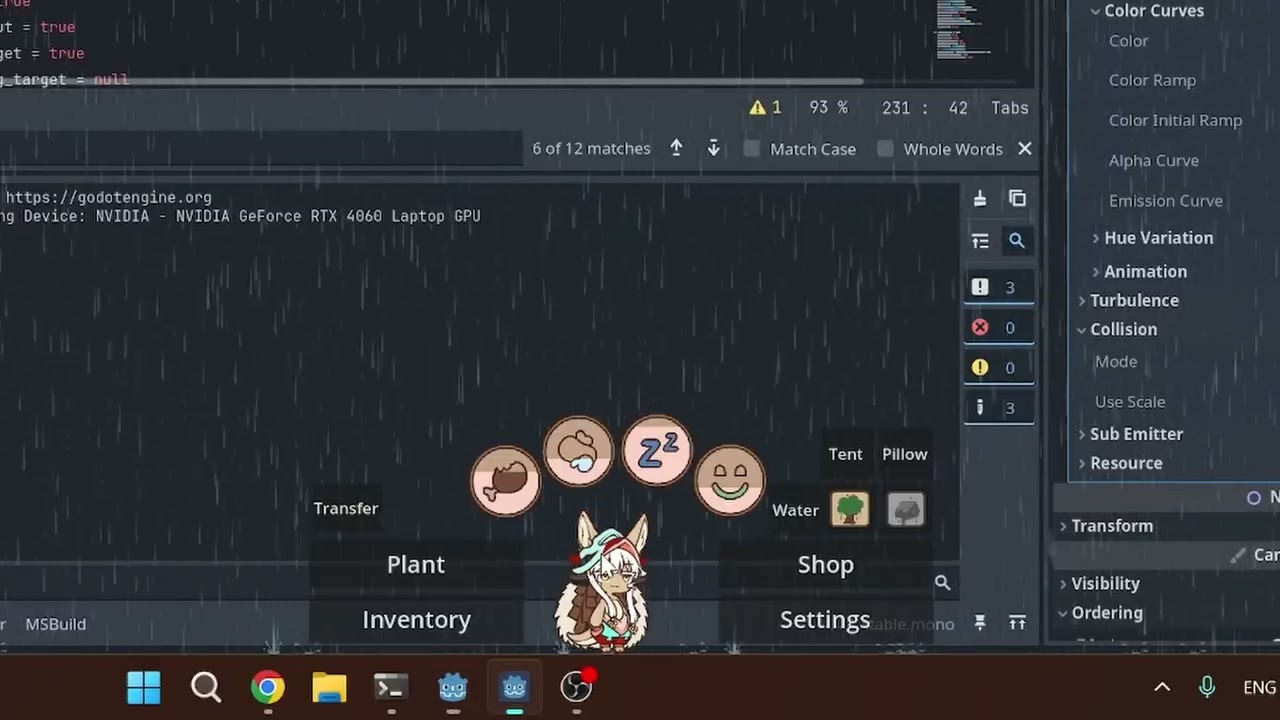The height and width of the screenshot is (720, 1280).
Task: Click the Transfer button
Action: (x=345, y=508)
